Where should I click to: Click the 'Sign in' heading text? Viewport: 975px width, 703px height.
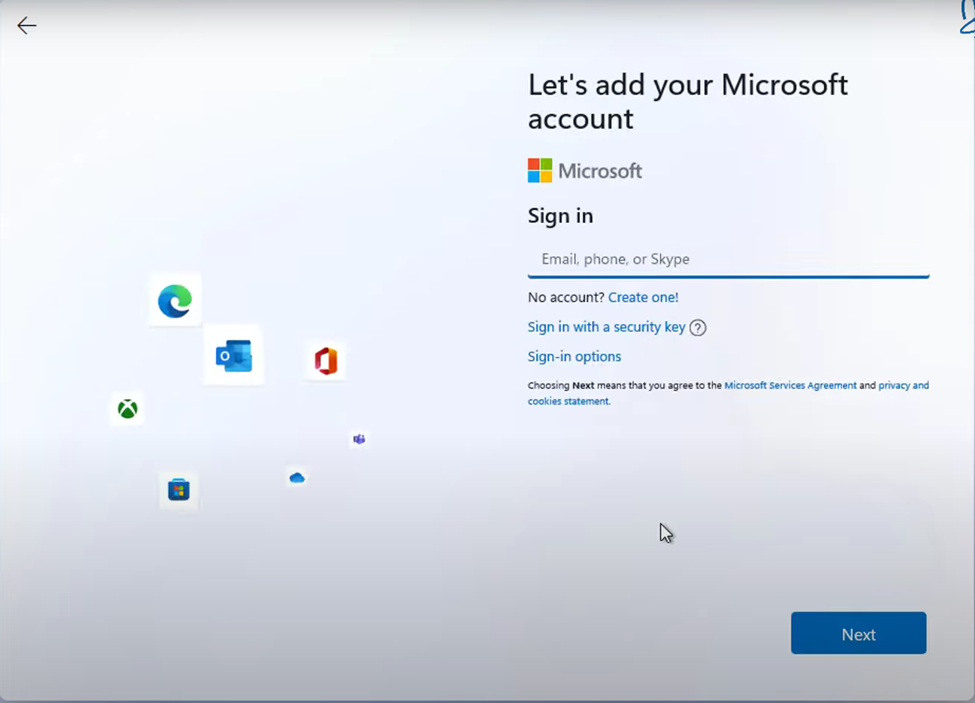pyautogui.click(x=560, y=216)
